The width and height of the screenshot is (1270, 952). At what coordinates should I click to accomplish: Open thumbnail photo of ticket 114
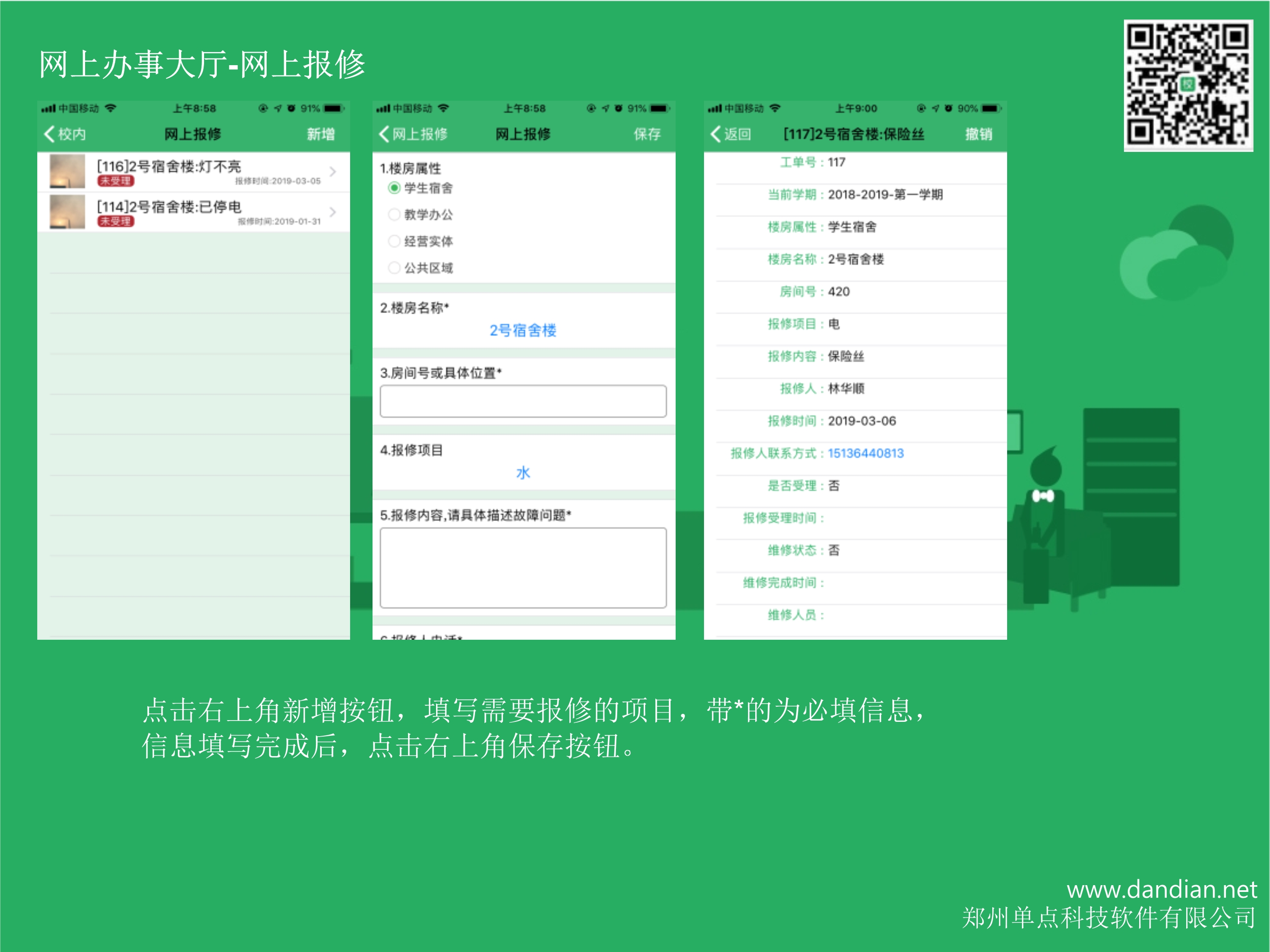67,212
